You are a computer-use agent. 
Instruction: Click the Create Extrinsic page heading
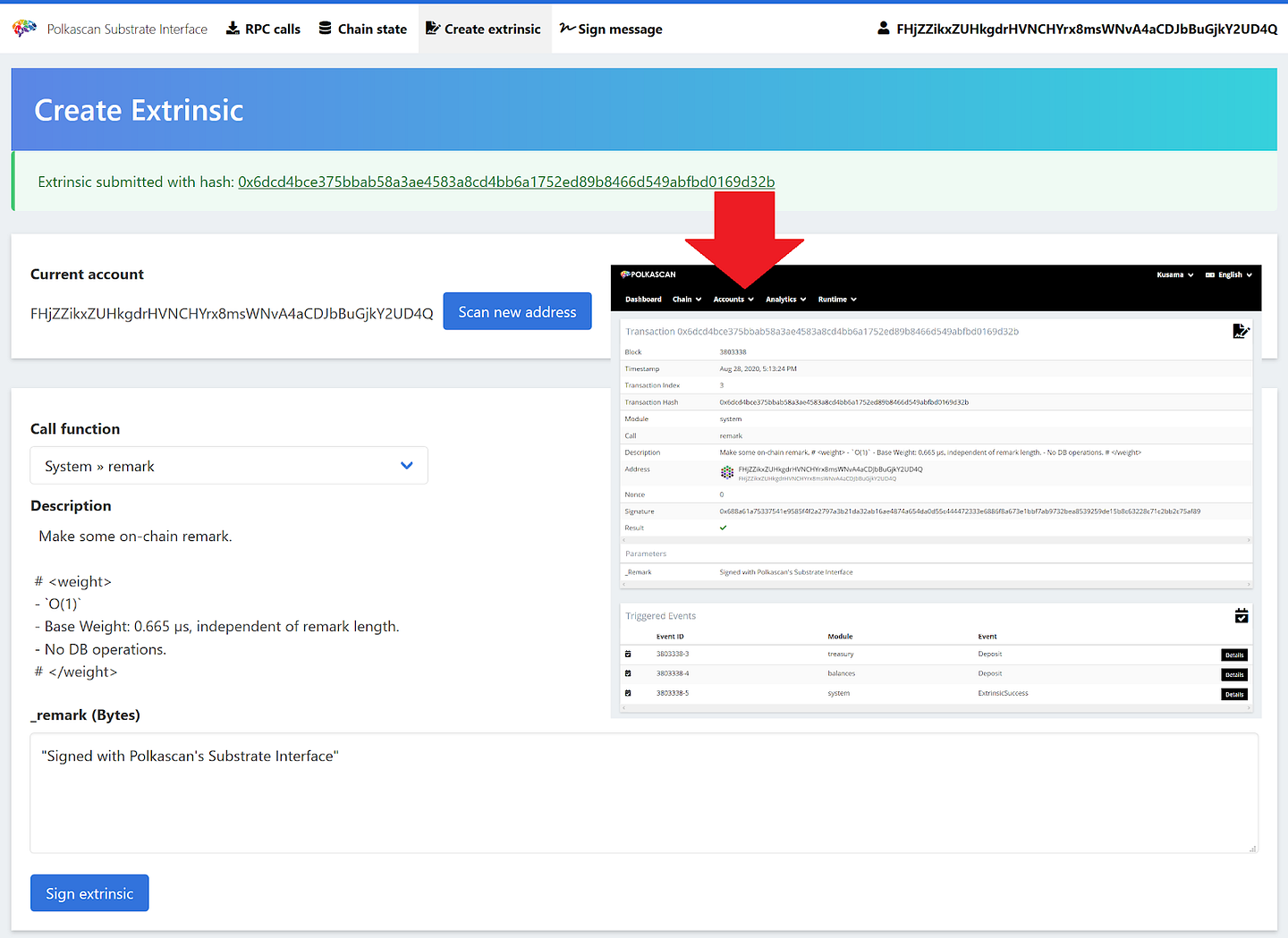coord(139,110)
